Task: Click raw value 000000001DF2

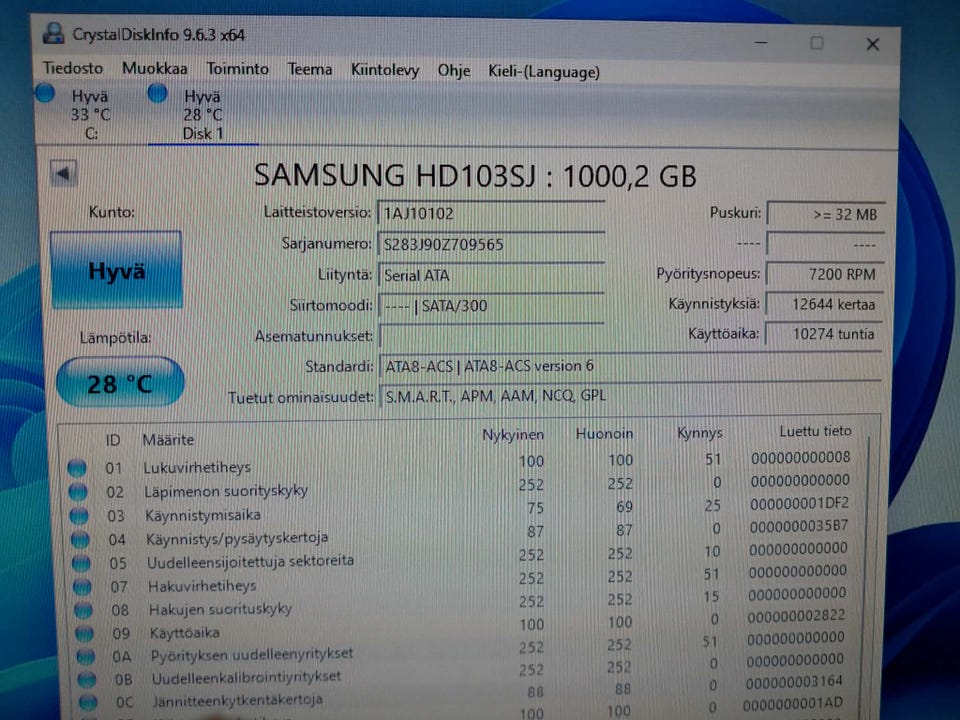Action: tap(799, 503)
